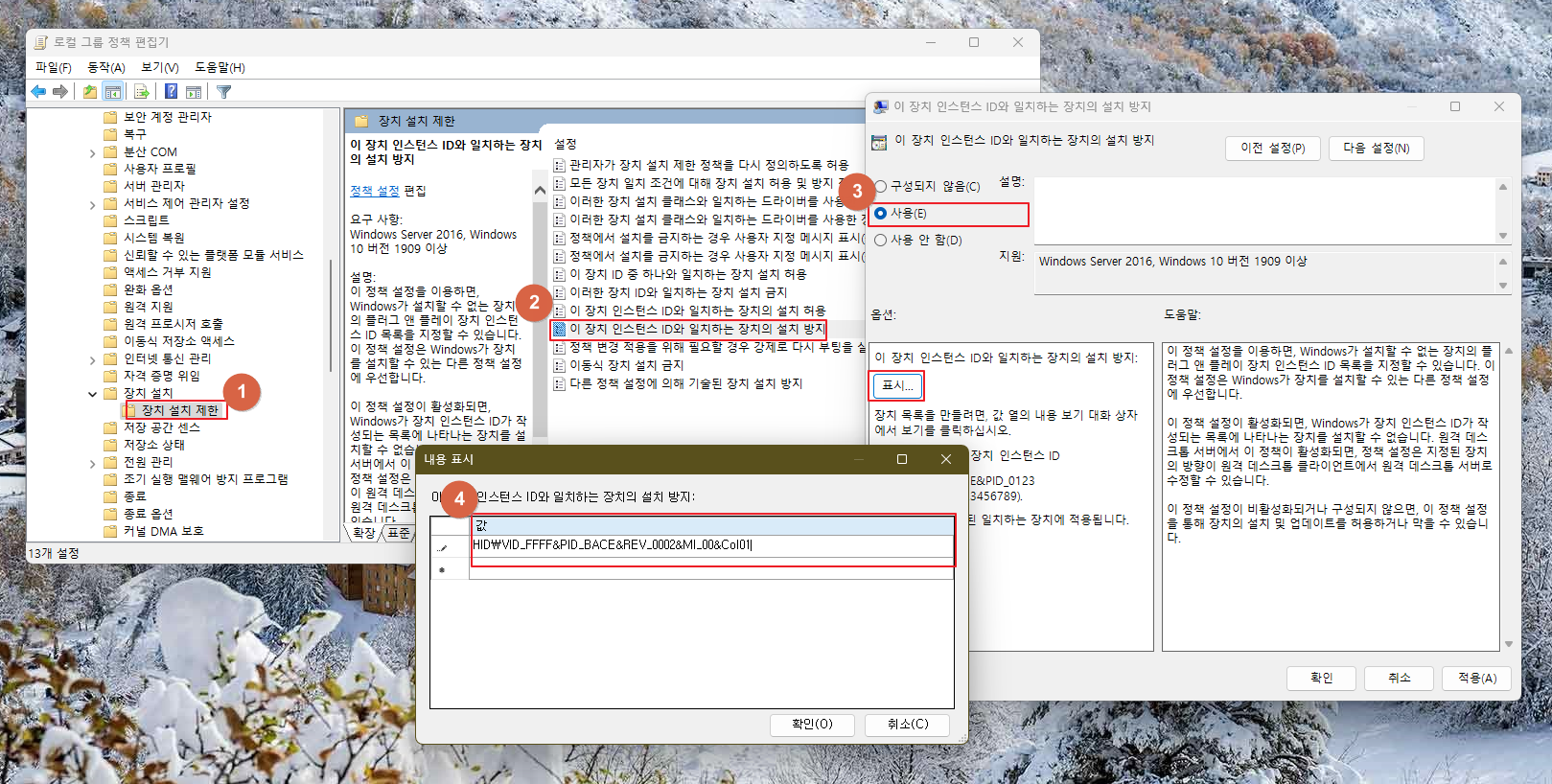This screenshot has height=784, width=1552.
Task: Select 저장 공간 센스 tree item
Action: 161,427
